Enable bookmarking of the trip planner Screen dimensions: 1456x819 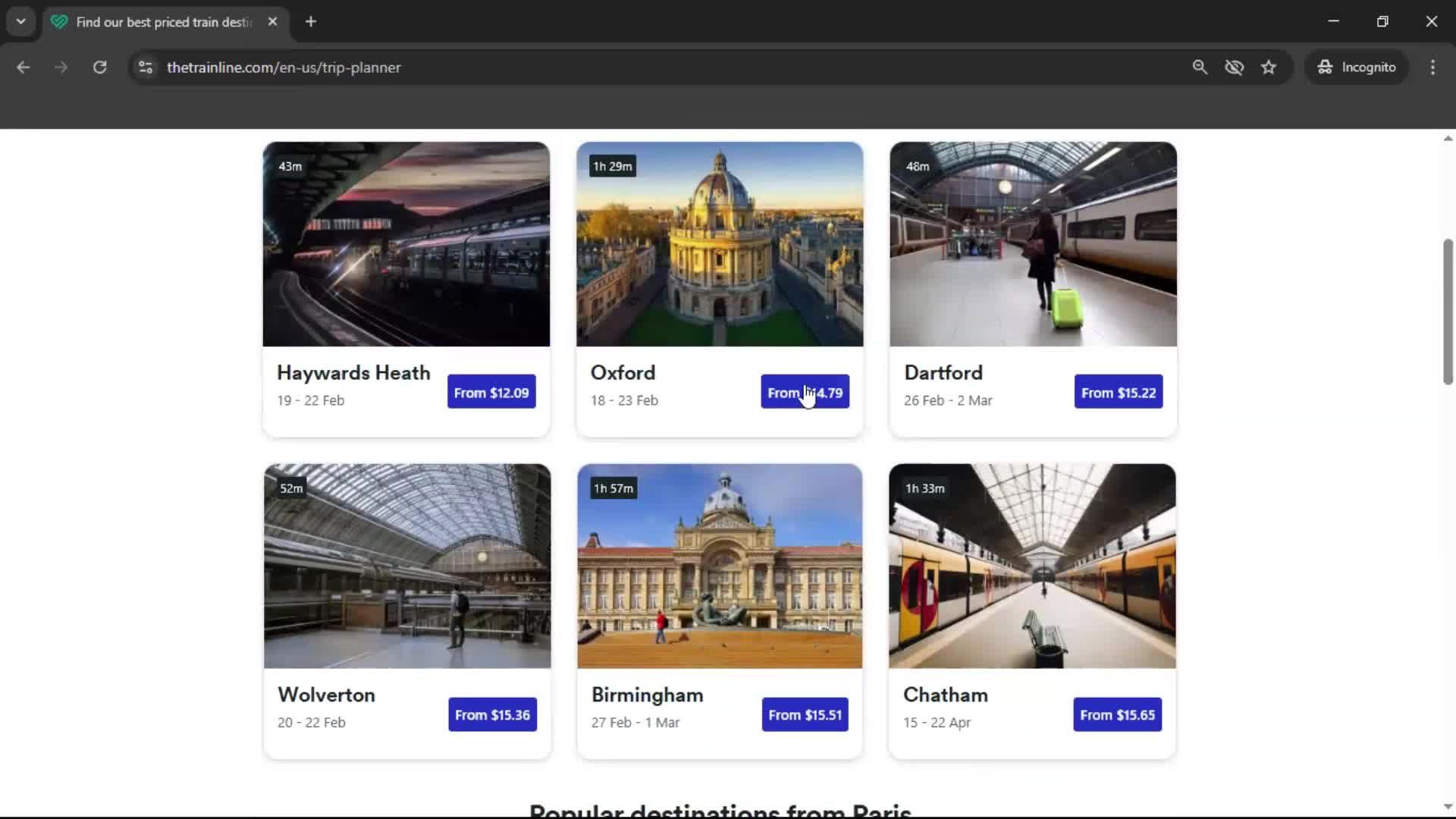tap(1269, 67)
